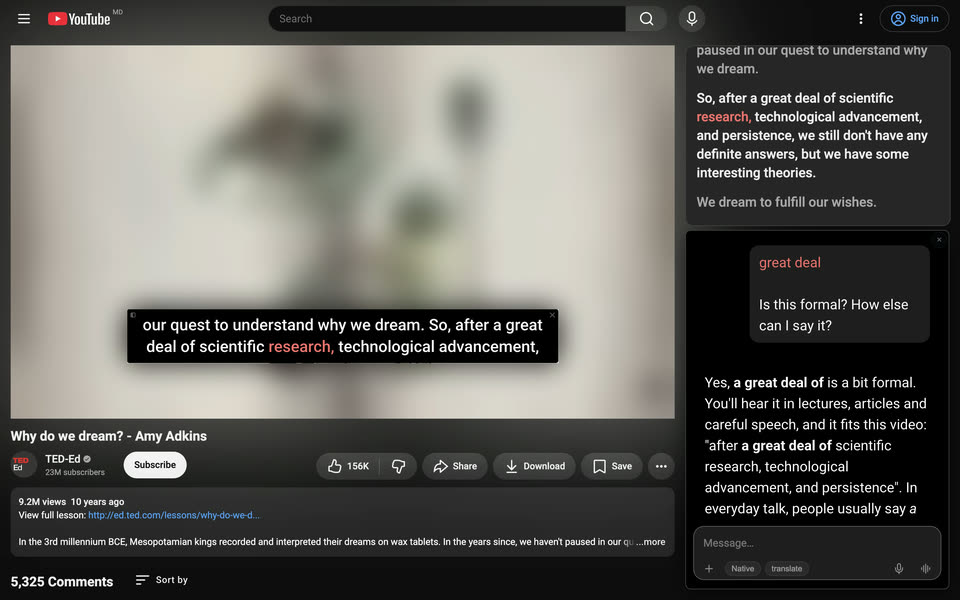The height and width of the screenshot is (600, 960).
Task: Save the video to a playlist
Action: [612, 466]
